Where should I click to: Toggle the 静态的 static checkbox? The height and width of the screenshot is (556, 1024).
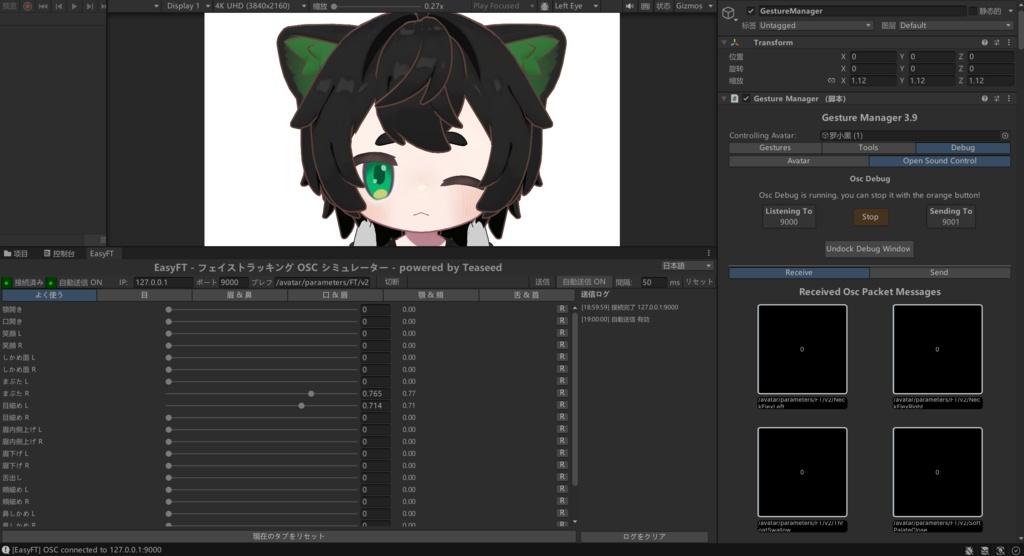tap(973, 11)
